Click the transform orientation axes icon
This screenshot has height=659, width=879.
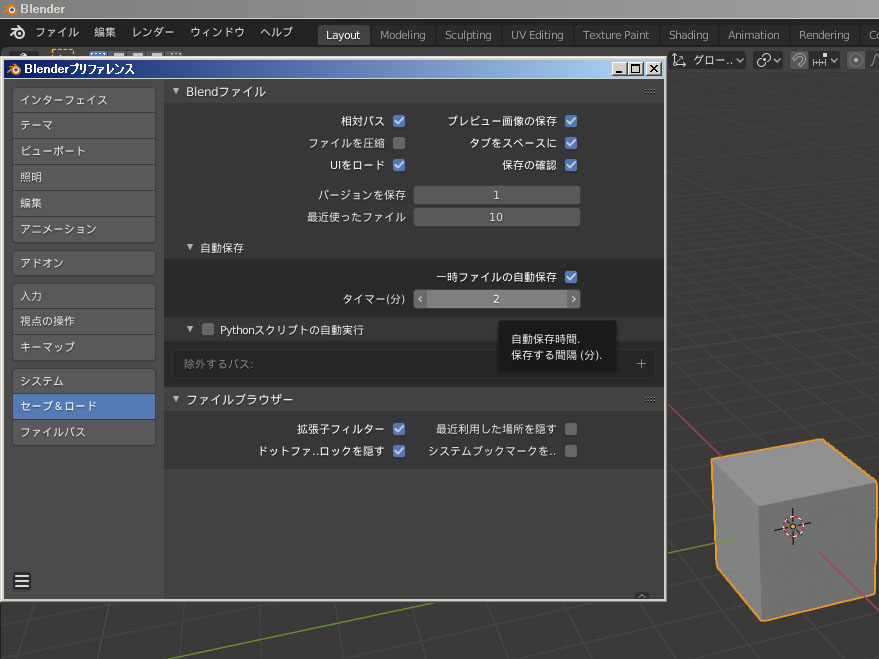coord(677,60)
